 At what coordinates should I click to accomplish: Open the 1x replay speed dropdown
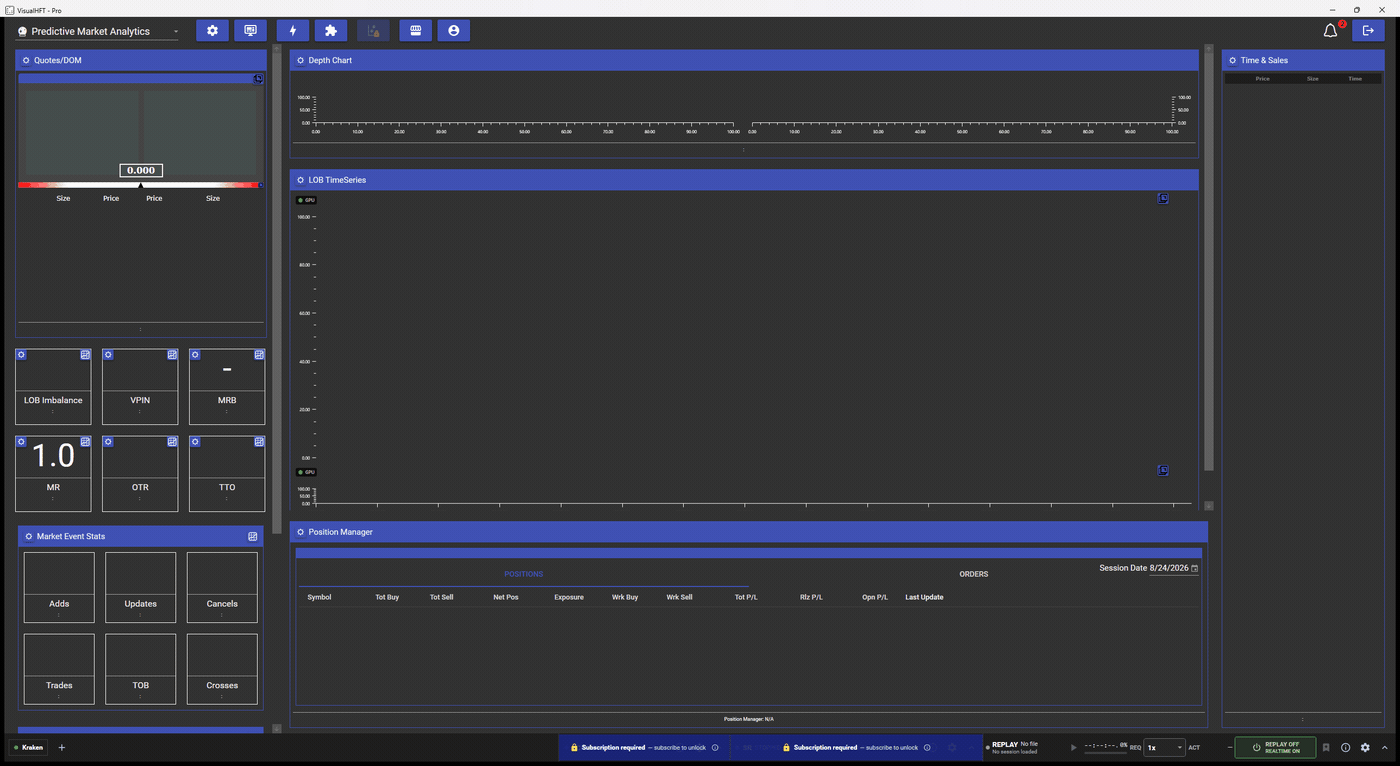tap(1165, 747)
